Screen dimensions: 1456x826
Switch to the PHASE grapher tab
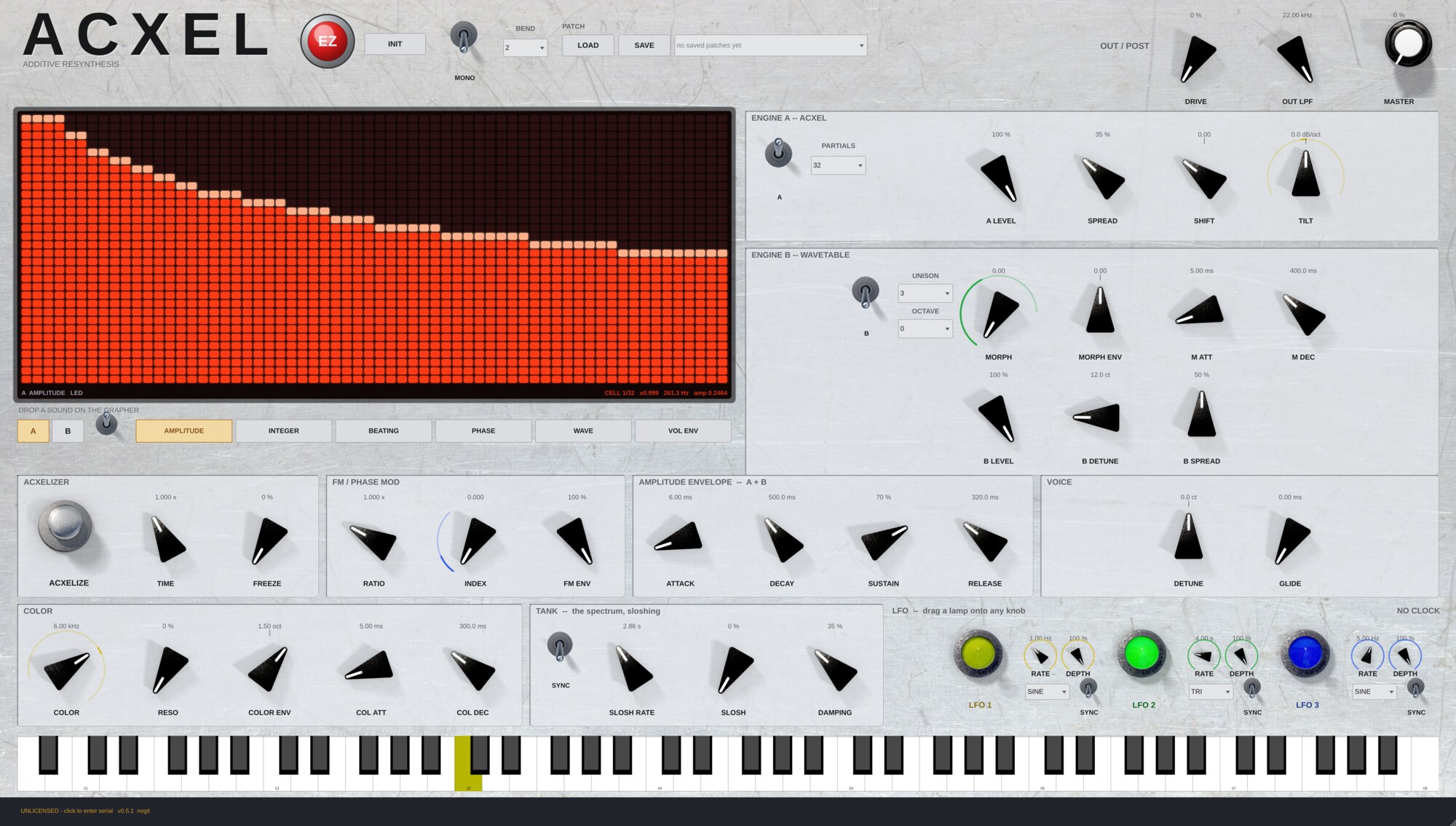(x=483, y=431)
